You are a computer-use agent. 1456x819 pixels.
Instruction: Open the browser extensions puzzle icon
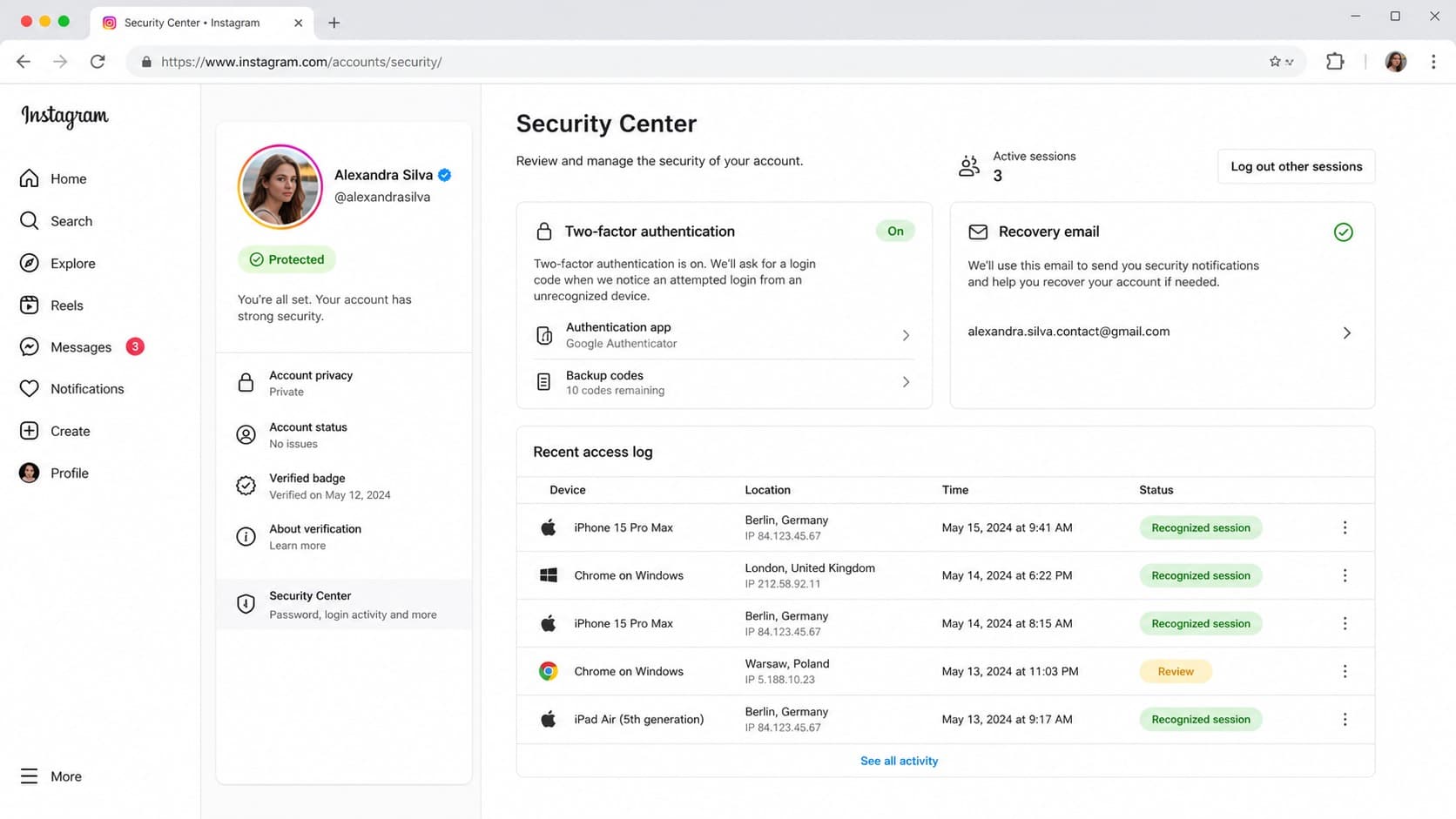coord(1335,62)
